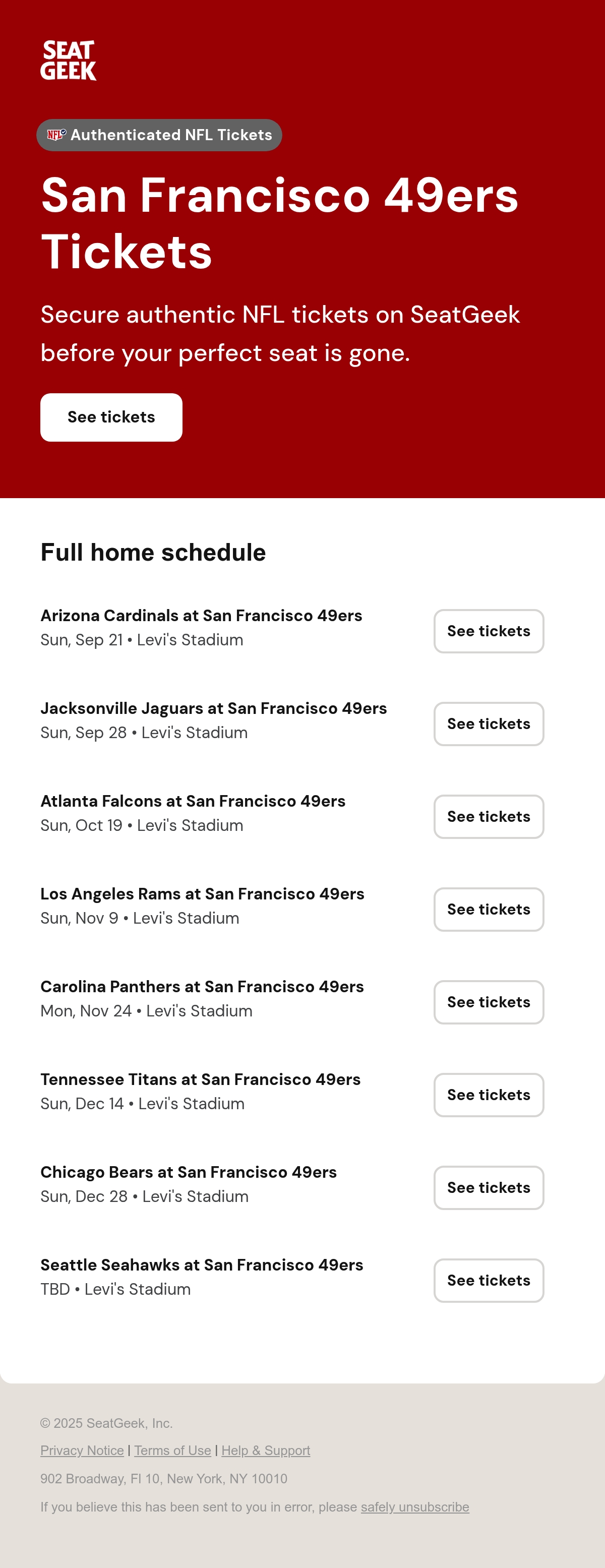The image size is (605, 1568).
Task: Click the main white See tickets button
Action: click(111, 417)
